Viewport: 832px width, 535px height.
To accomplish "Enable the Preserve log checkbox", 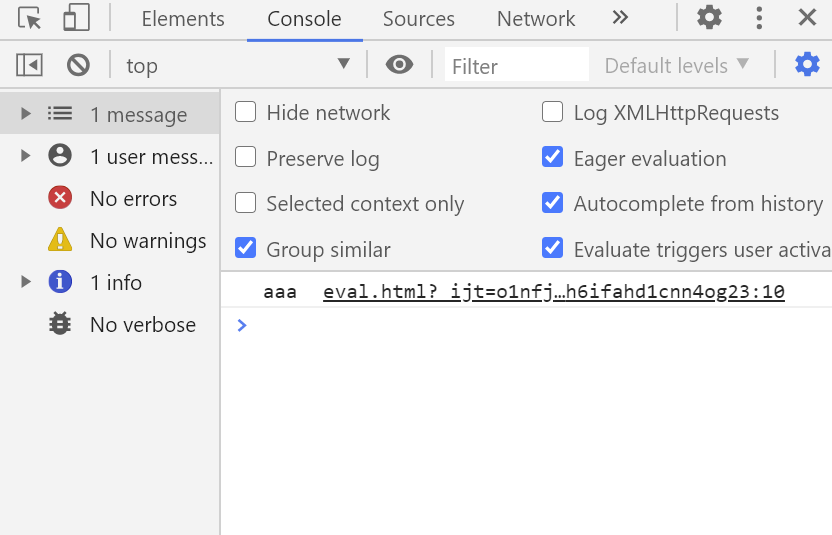I will coord(245,157).
